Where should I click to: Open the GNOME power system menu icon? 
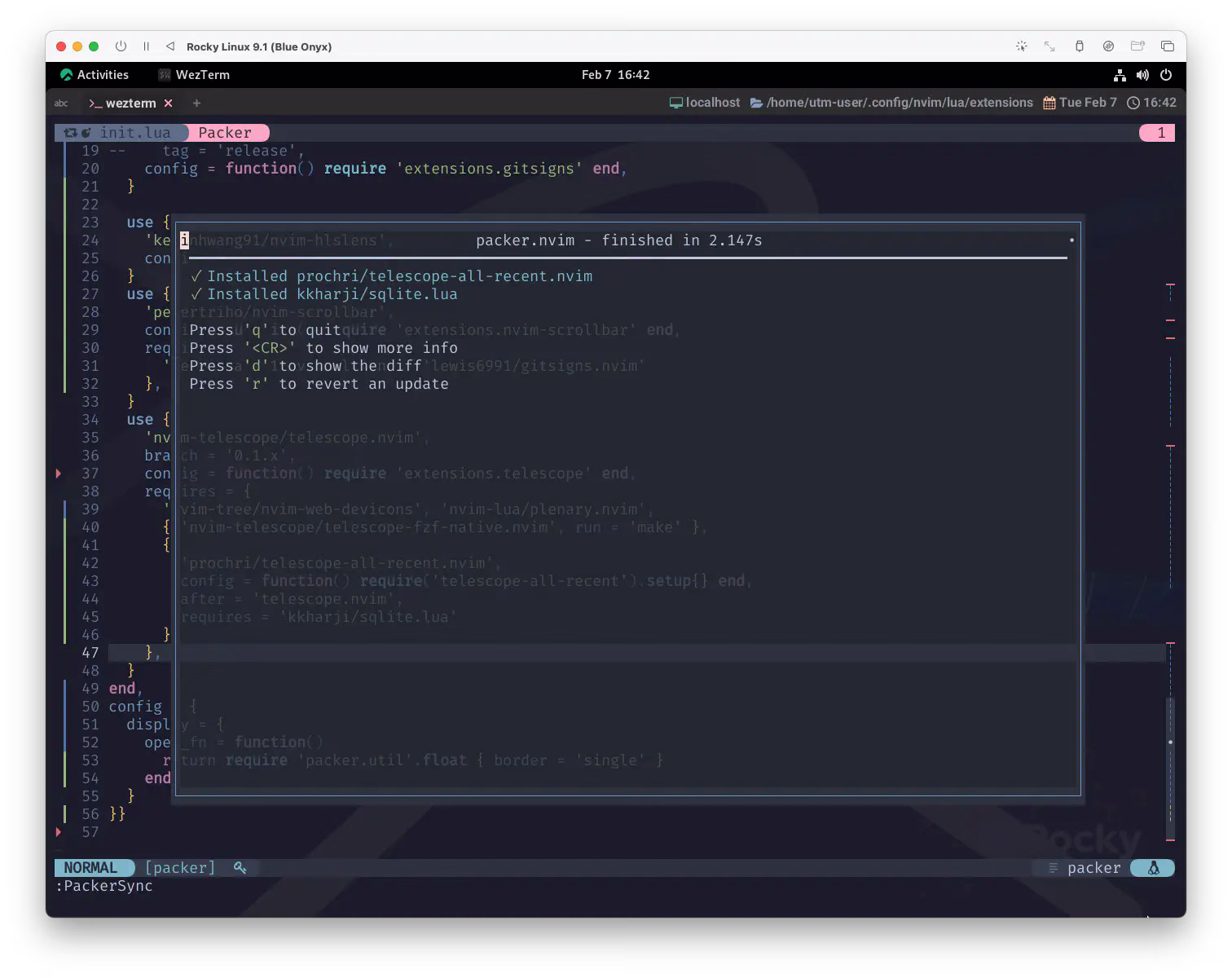tap(1166, 75)
